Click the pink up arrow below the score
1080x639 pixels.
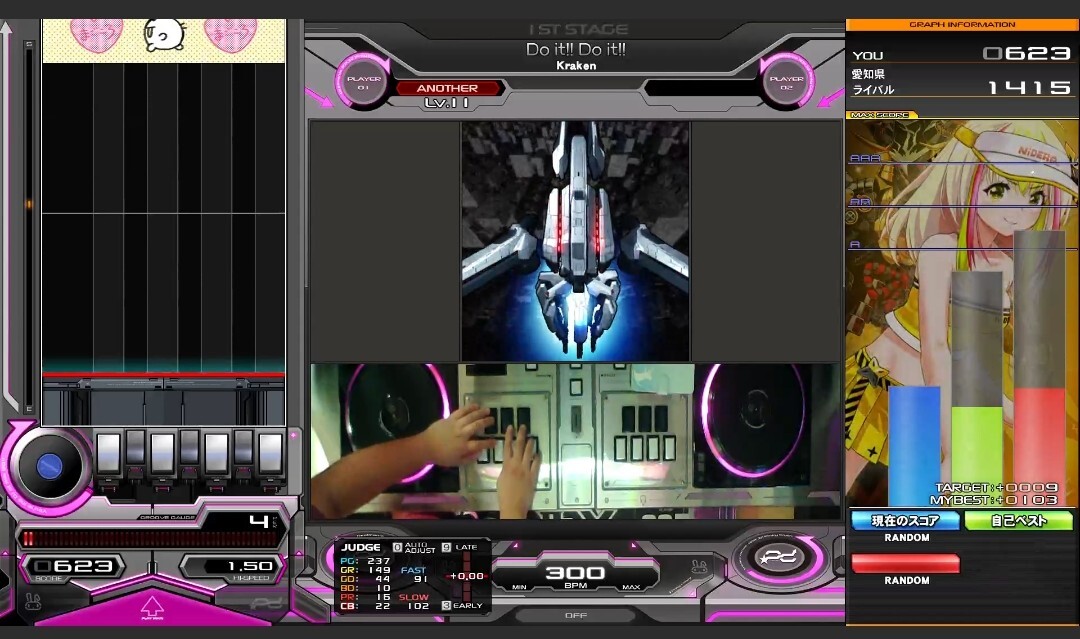tap(152, 607)
